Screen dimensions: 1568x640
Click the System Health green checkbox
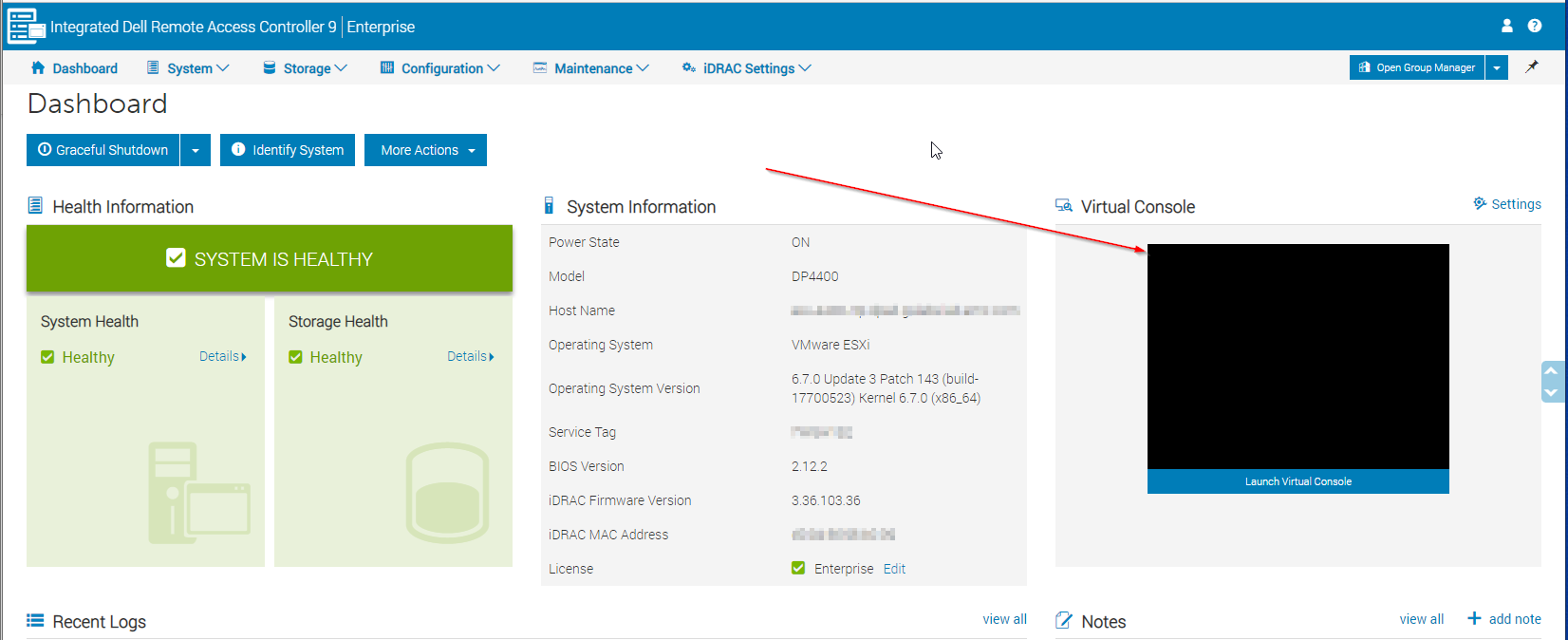(x=47, y=357)
